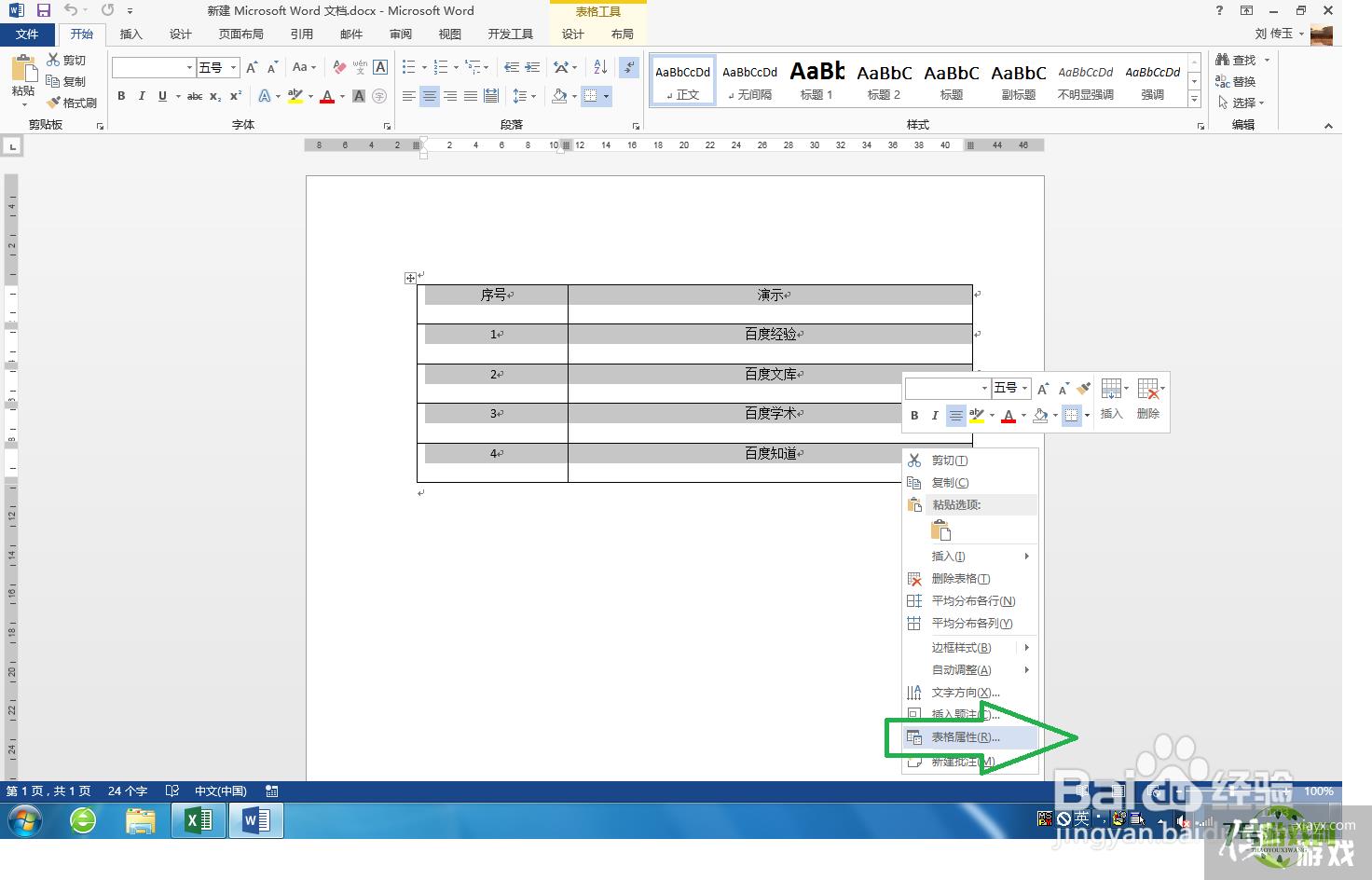Select the Format Painter brush
Image resolution: width=1372 pixels, height=880 pixels.
54,103
